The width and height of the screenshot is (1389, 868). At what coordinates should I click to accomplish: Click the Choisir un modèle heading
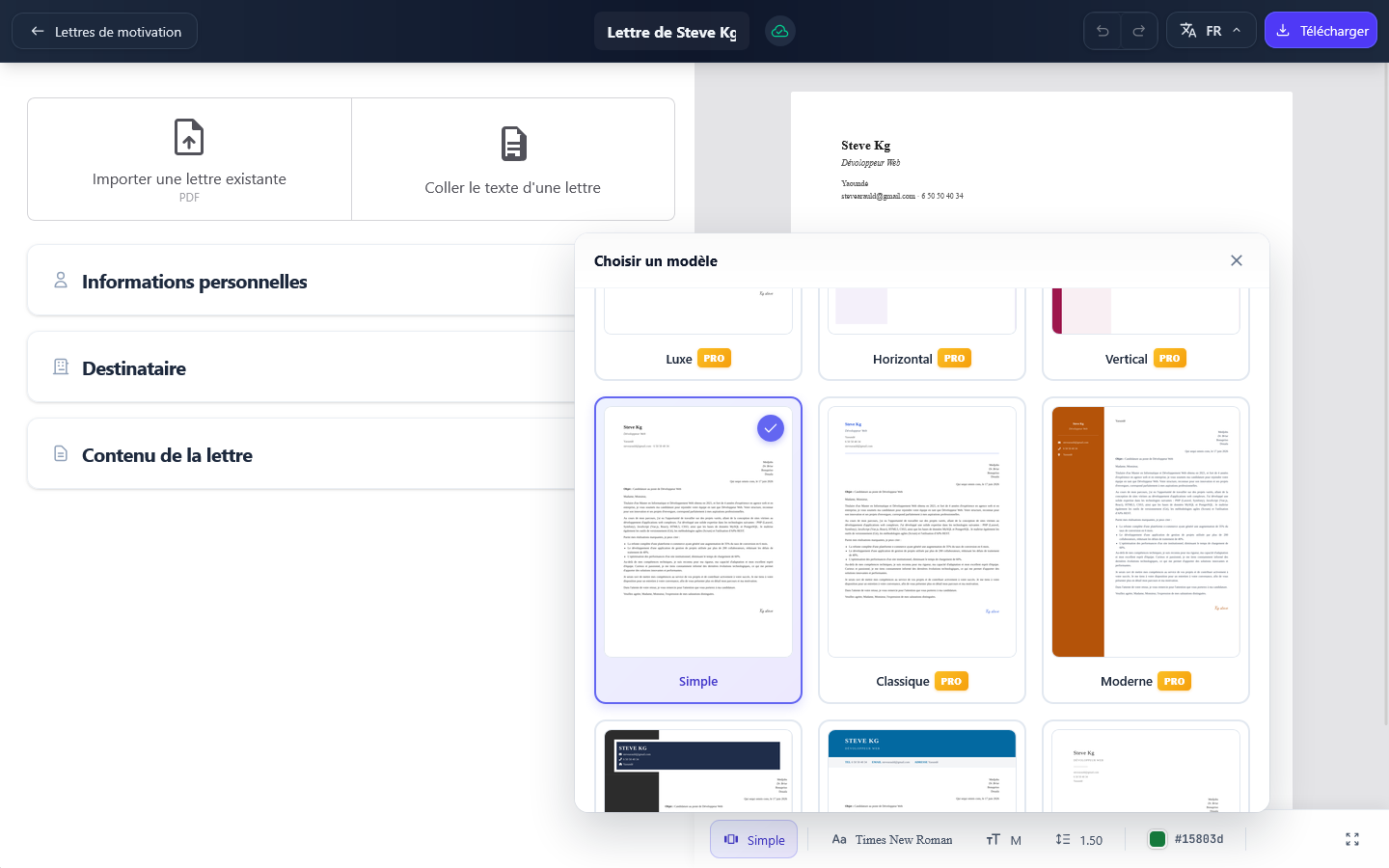tap(656, 261)
